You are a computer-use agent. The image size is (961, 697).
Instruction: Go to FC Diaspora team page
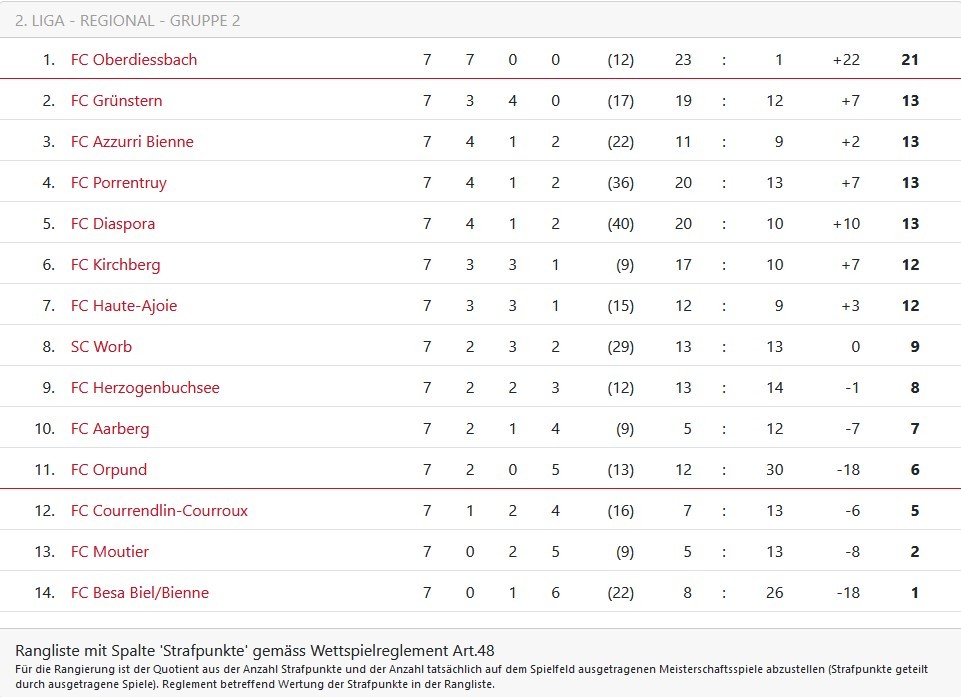click(x=113, y=224)
